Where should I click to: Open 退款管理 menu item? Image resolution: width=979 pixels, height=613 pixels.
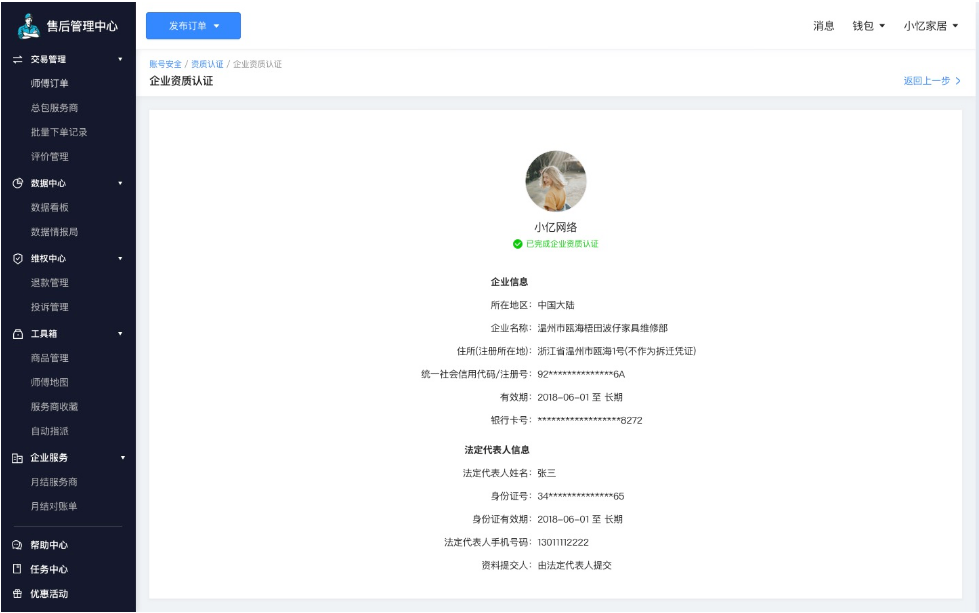[x=49, y=283]
